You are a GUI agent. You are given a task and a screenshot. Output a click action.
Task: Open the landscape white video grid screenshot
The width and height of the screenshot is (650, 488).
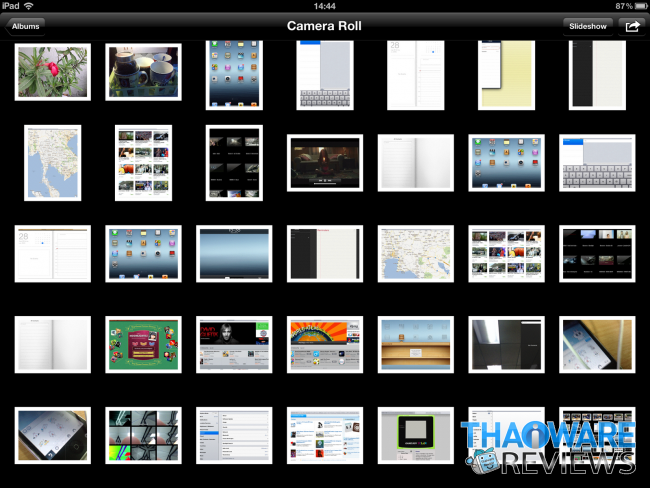[x=507, y=254]
